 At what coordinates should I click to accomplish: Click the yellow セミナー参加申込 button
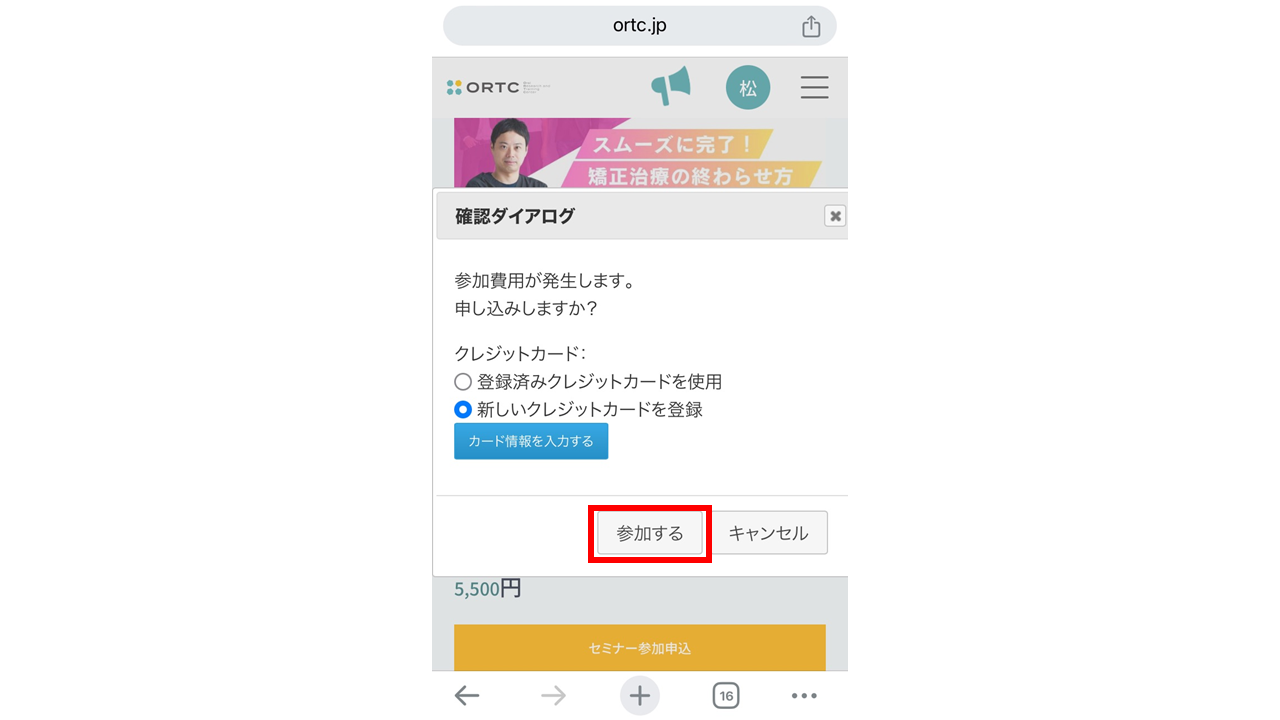pos(640,648)
